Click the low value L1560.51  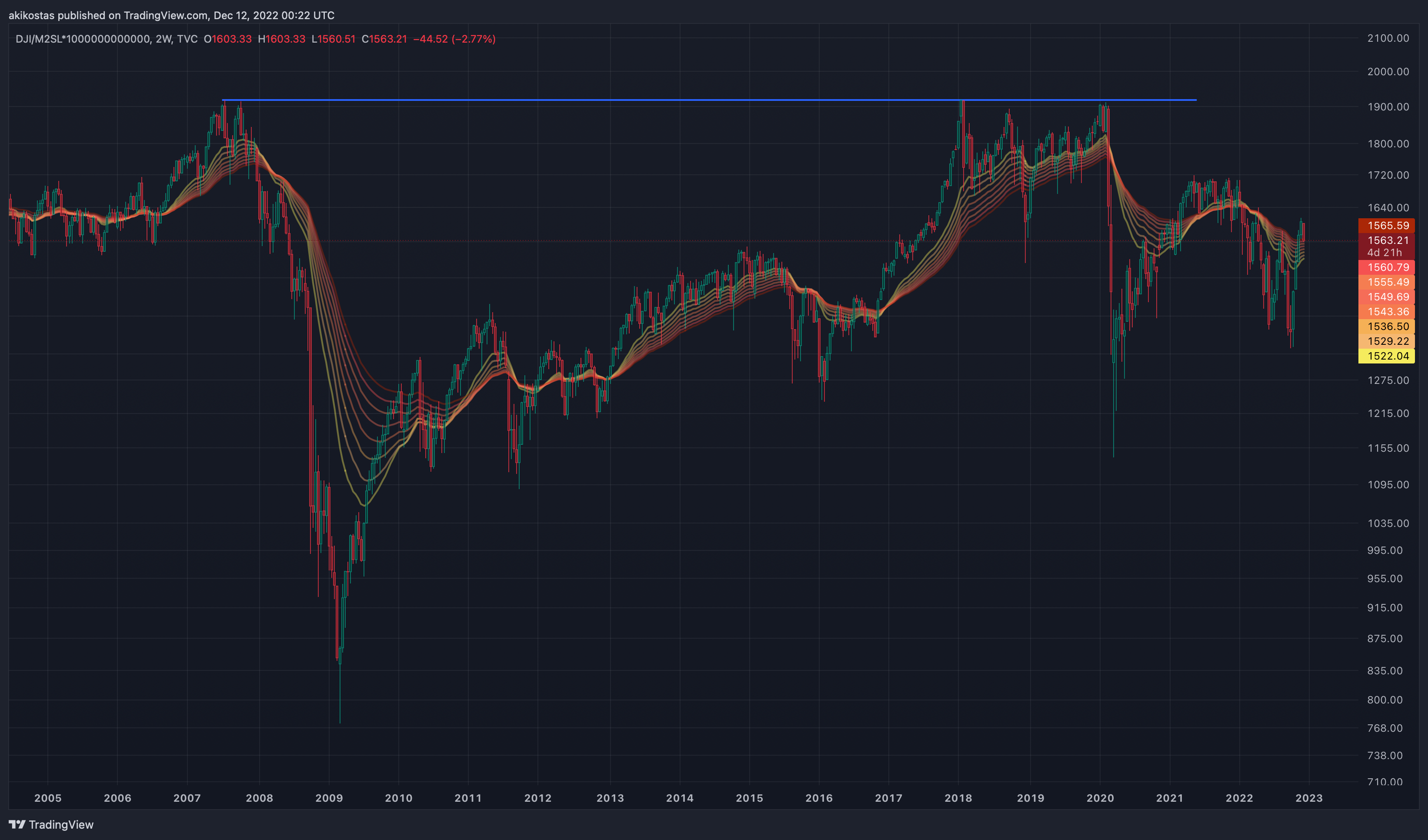pyautogui.click(x=334, y=39)
